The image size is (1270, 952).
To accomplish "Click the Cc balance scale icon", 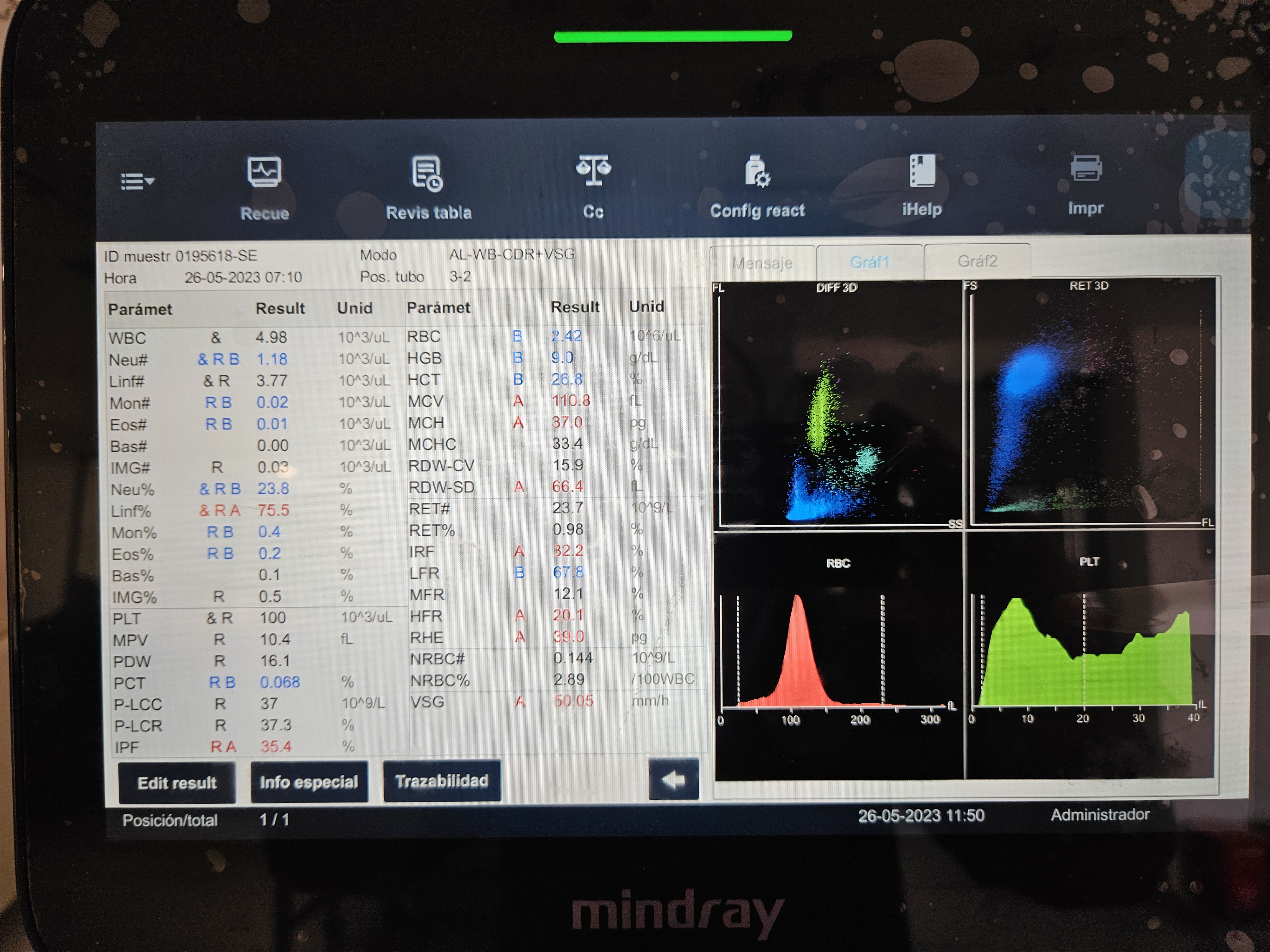I will click(593, 170).
